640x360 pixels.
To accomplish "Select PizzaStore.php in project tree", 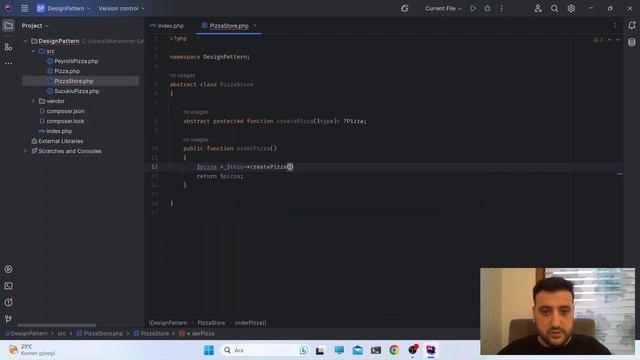I will coord(73,81).
